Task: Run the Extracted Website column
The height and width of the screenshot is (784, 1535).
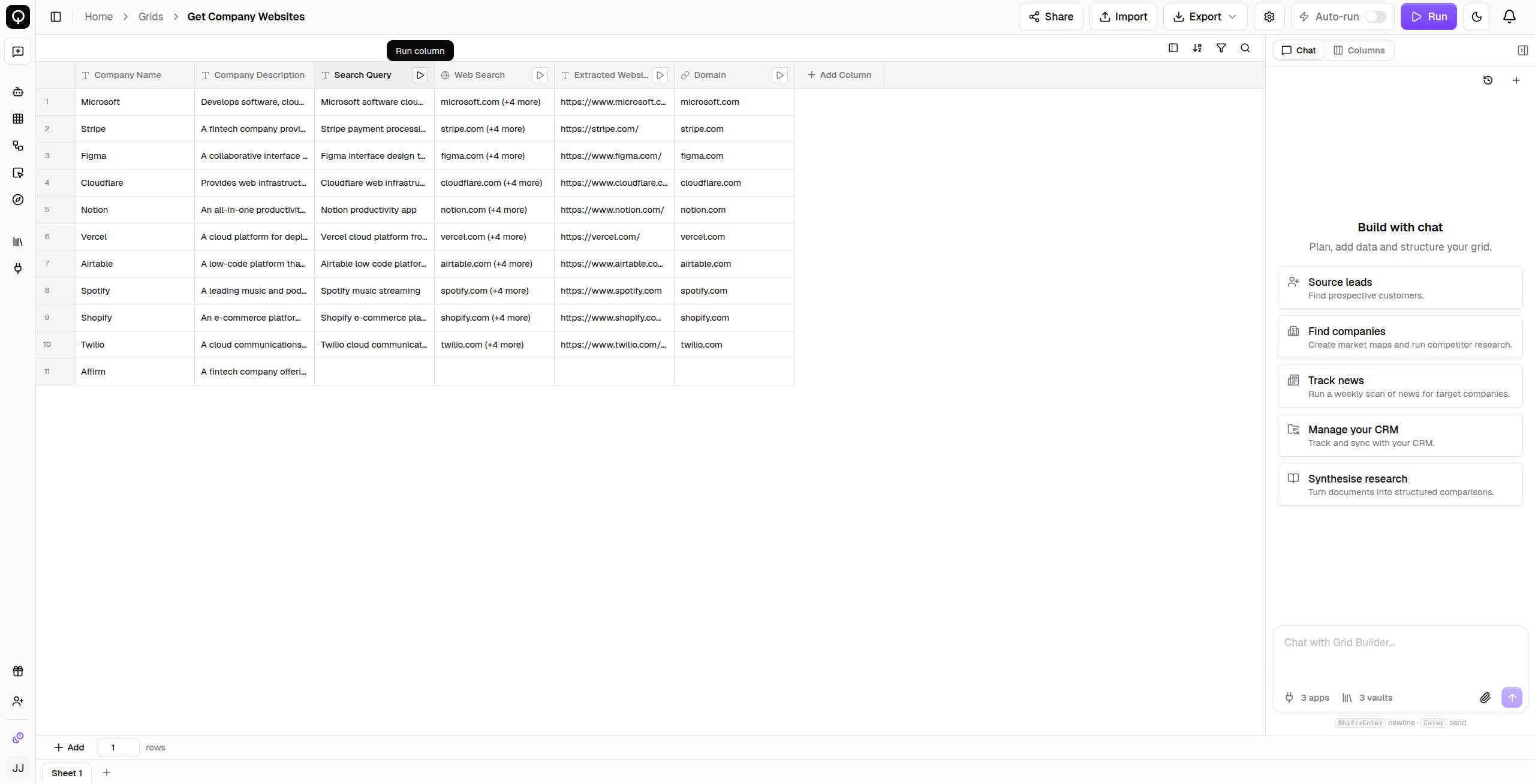Action: point(660,75)
